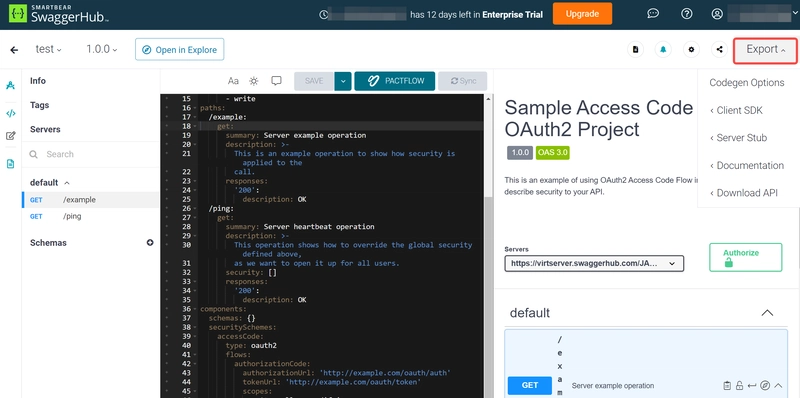Screen dimensions: 800x398
Task: Click the back arrow icon
Action: point(14,49)
